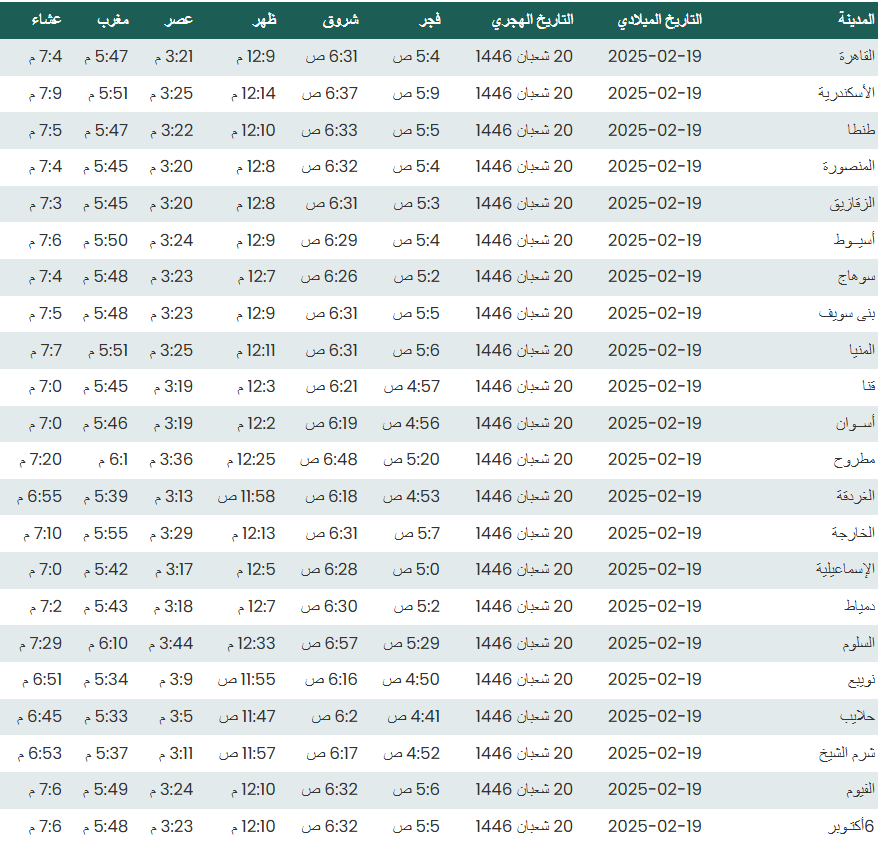Click Isha time 6:51 م for نويبع
892x843 pixels.
[x=42, y=680]
